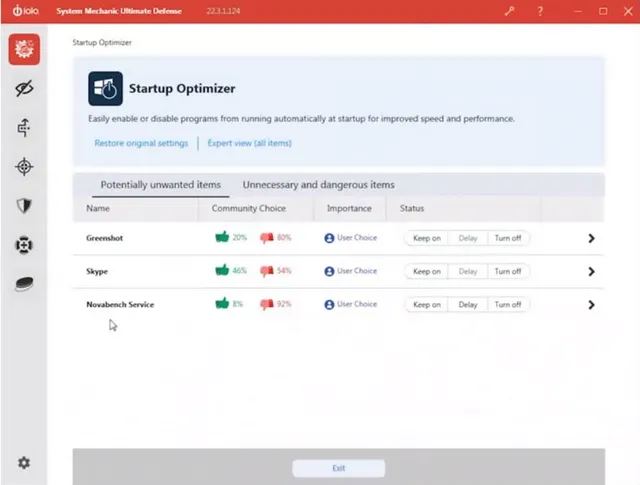
Task: Choose Keep on for Skype
Action: 427,271
